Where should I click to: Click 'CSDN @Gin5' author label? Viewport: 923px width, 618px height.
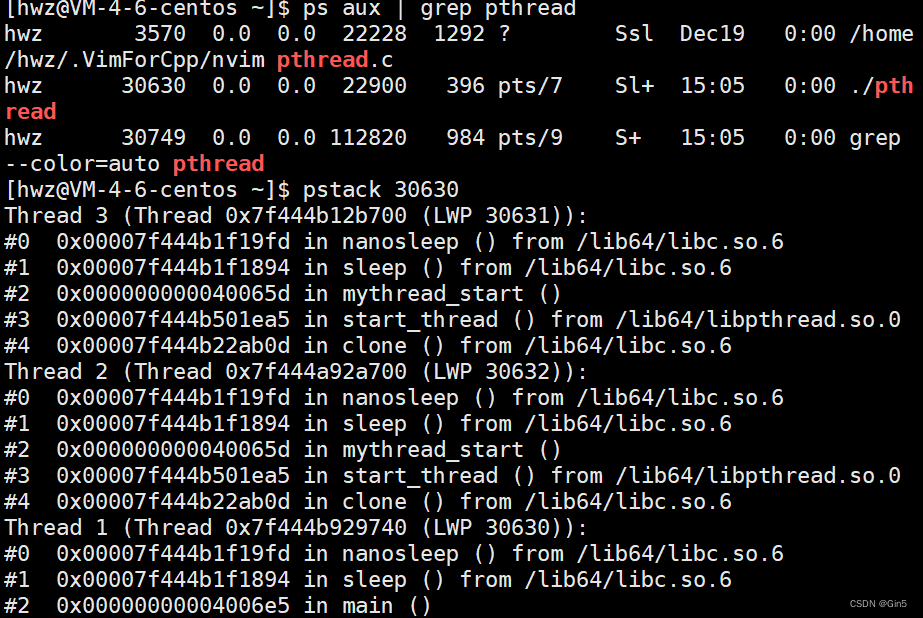click(878, 604)
